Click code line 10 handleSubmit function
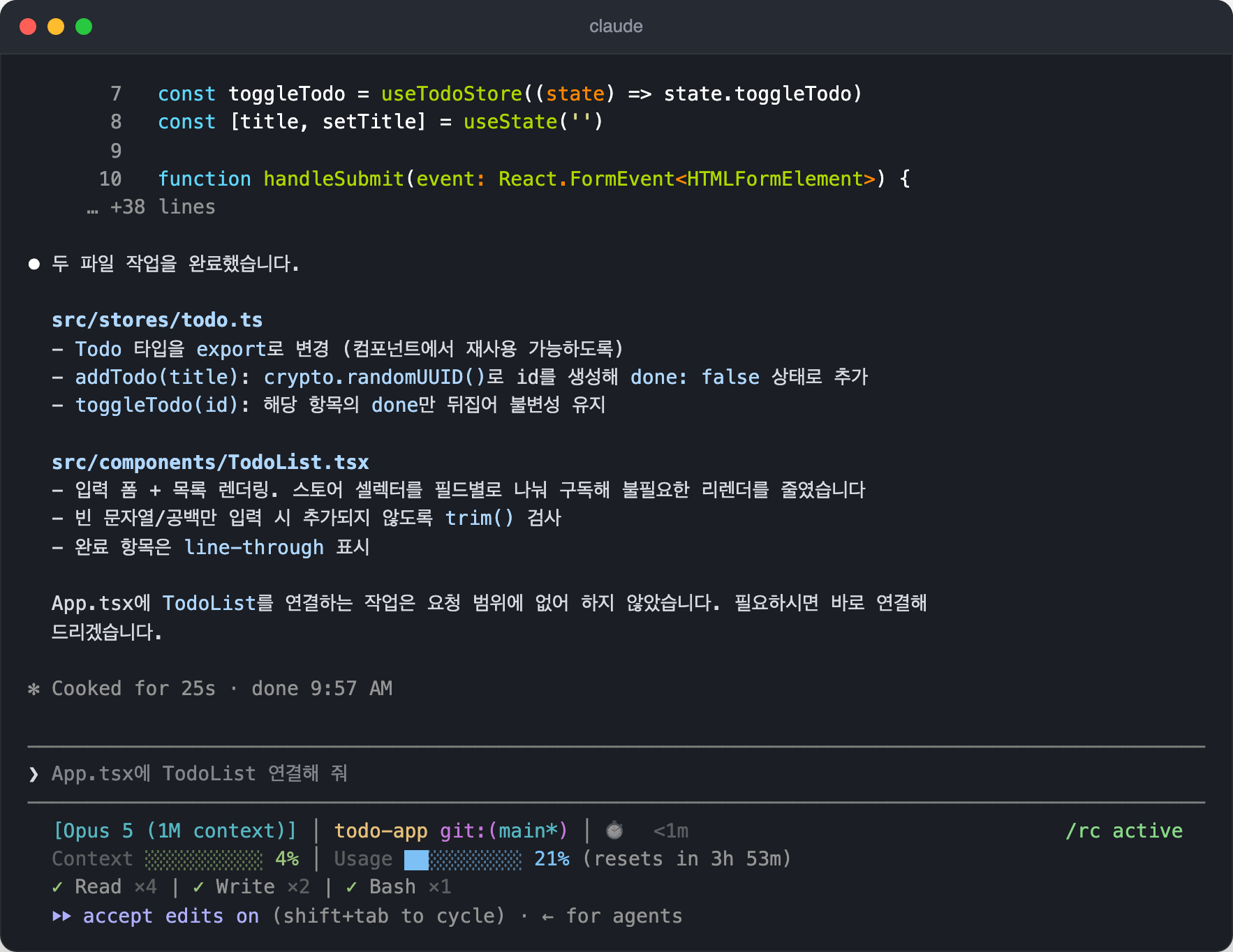 (x=505, y=179)
